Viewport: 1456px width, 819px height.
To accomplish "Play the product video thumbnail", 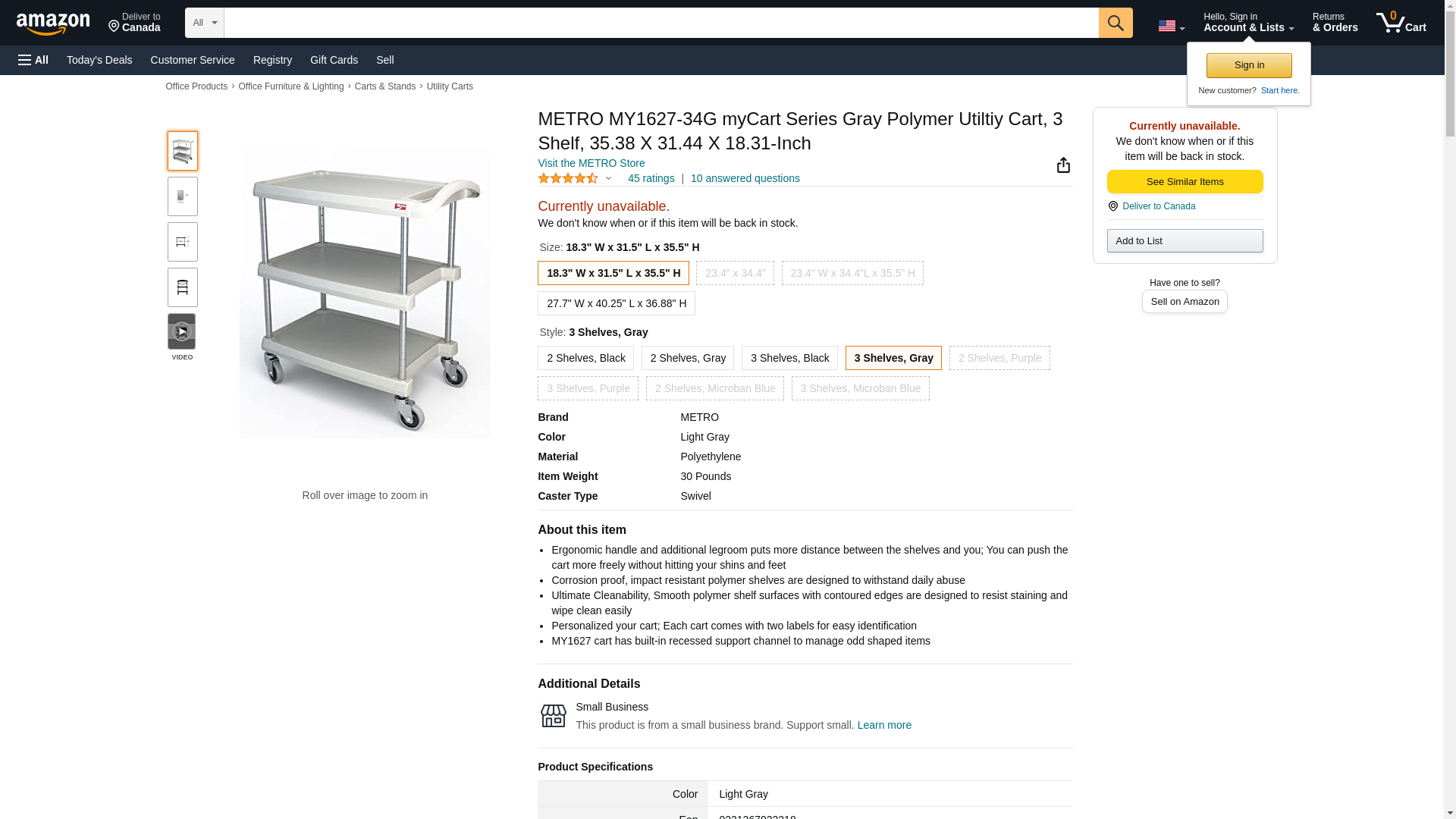I will point(182,331).
